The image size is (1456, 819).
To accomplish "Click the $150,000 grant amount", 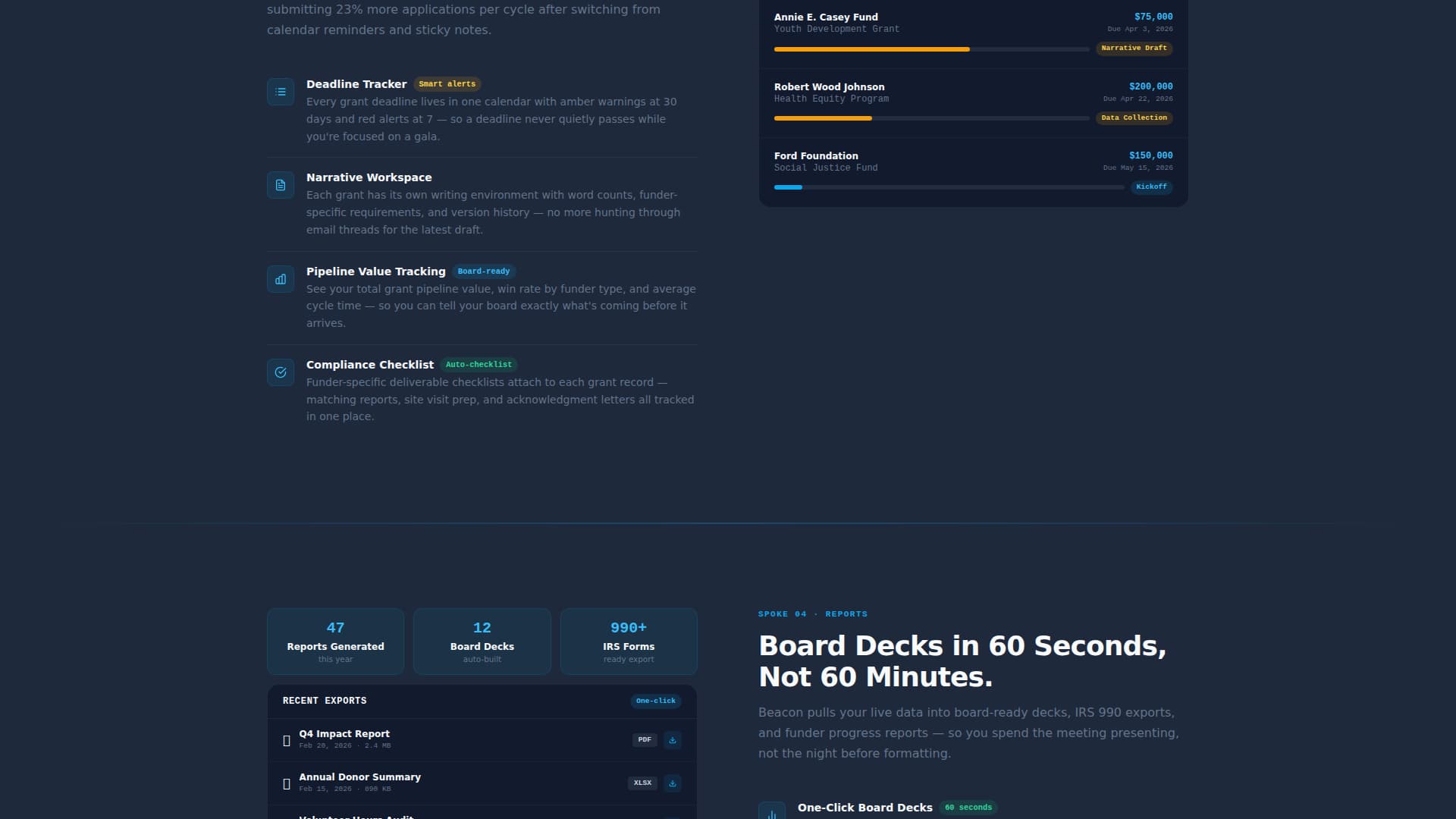I will click(x=1150, y=155).
